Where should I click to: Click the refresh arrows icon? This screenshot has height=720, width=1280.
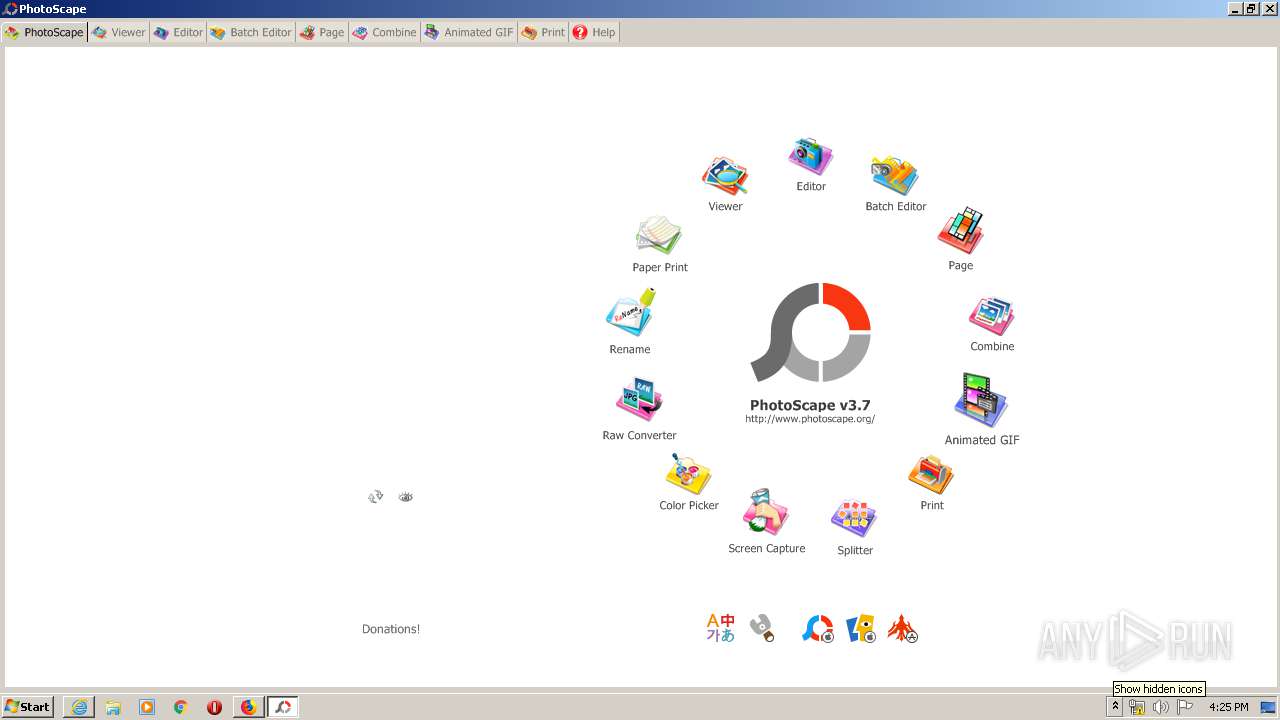click(x=376, y=496)
